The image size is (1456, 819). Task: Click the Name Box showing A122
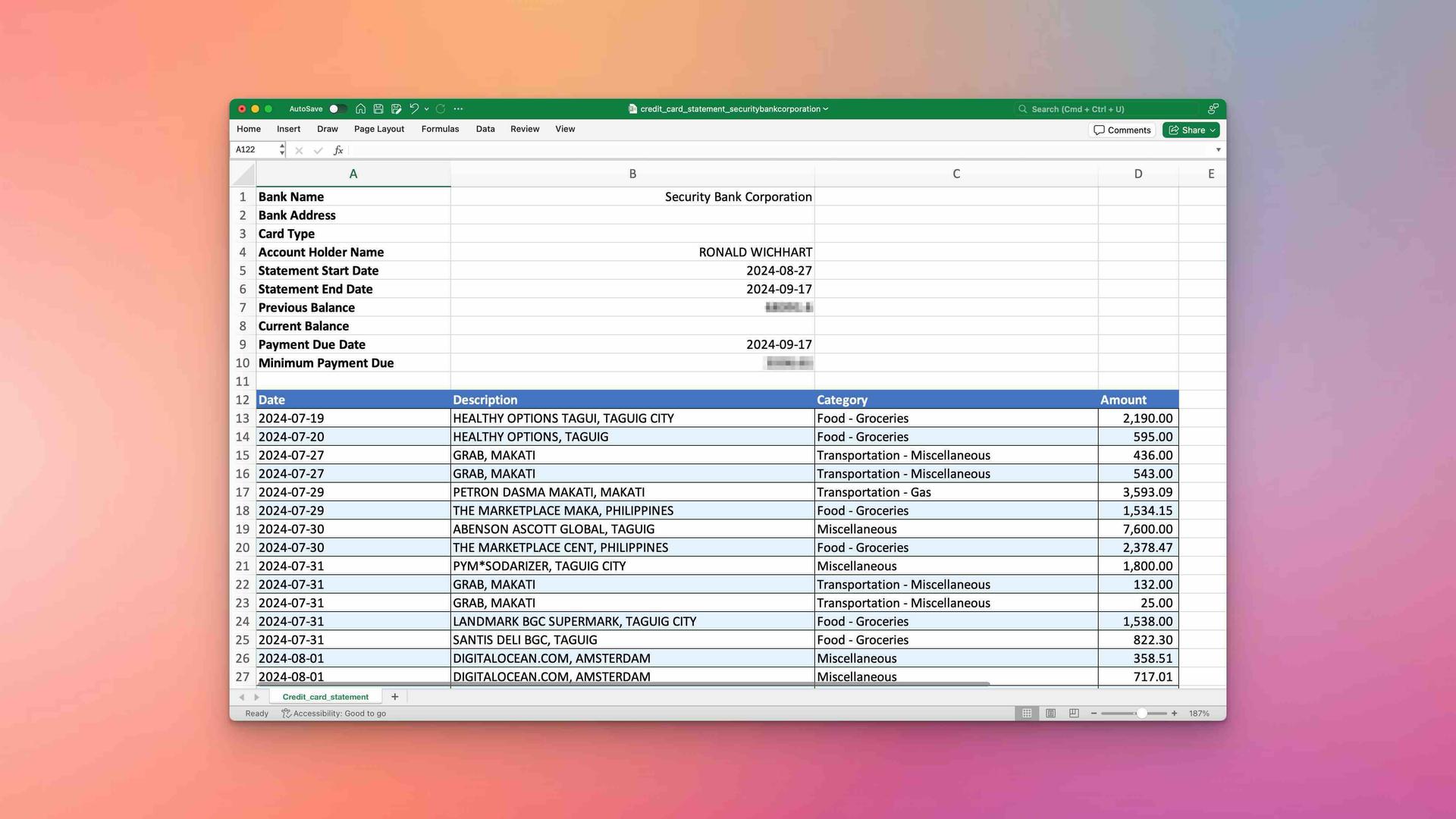coord(255,150)
